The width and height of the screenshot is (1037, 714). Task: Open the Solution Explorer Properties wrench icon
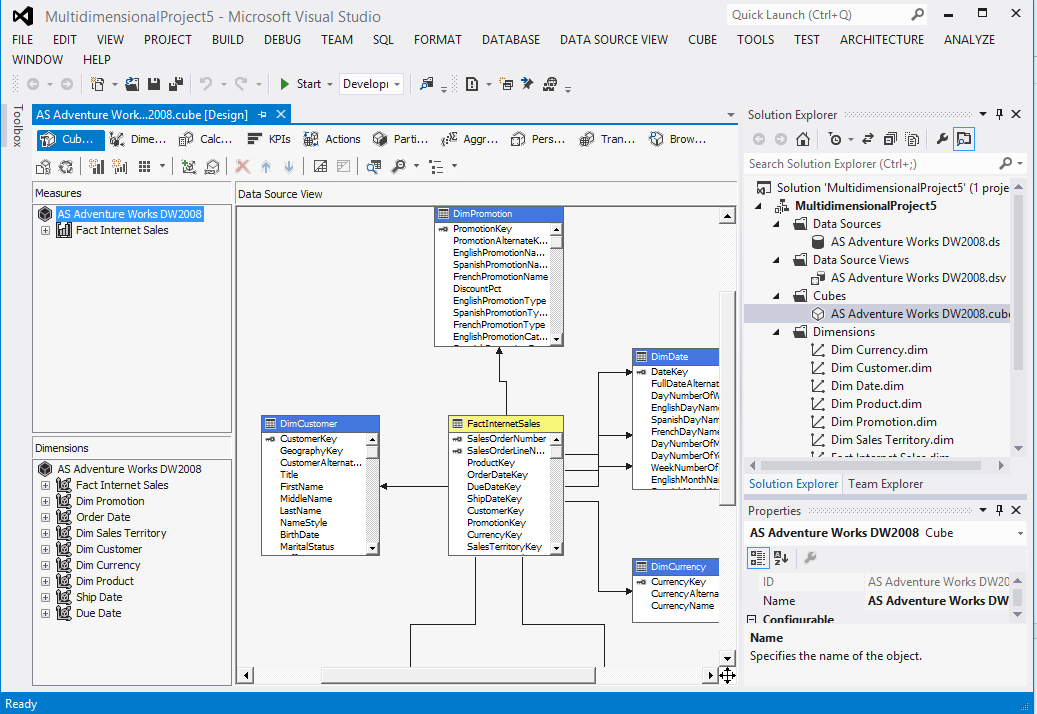(942, 139)
